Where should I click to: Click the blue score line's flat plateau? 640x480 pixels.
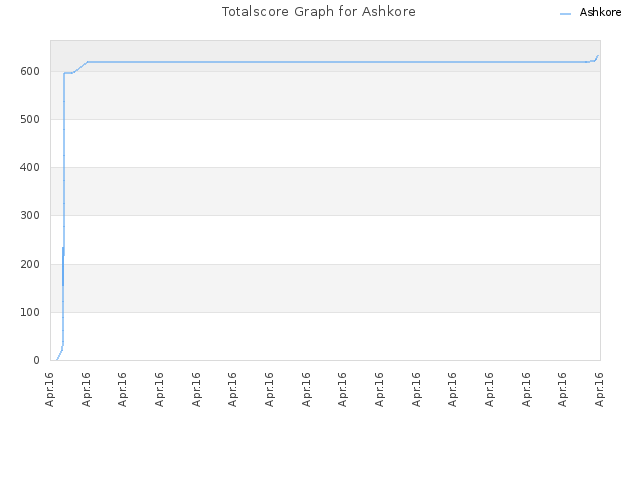click(x=337, y=62)
